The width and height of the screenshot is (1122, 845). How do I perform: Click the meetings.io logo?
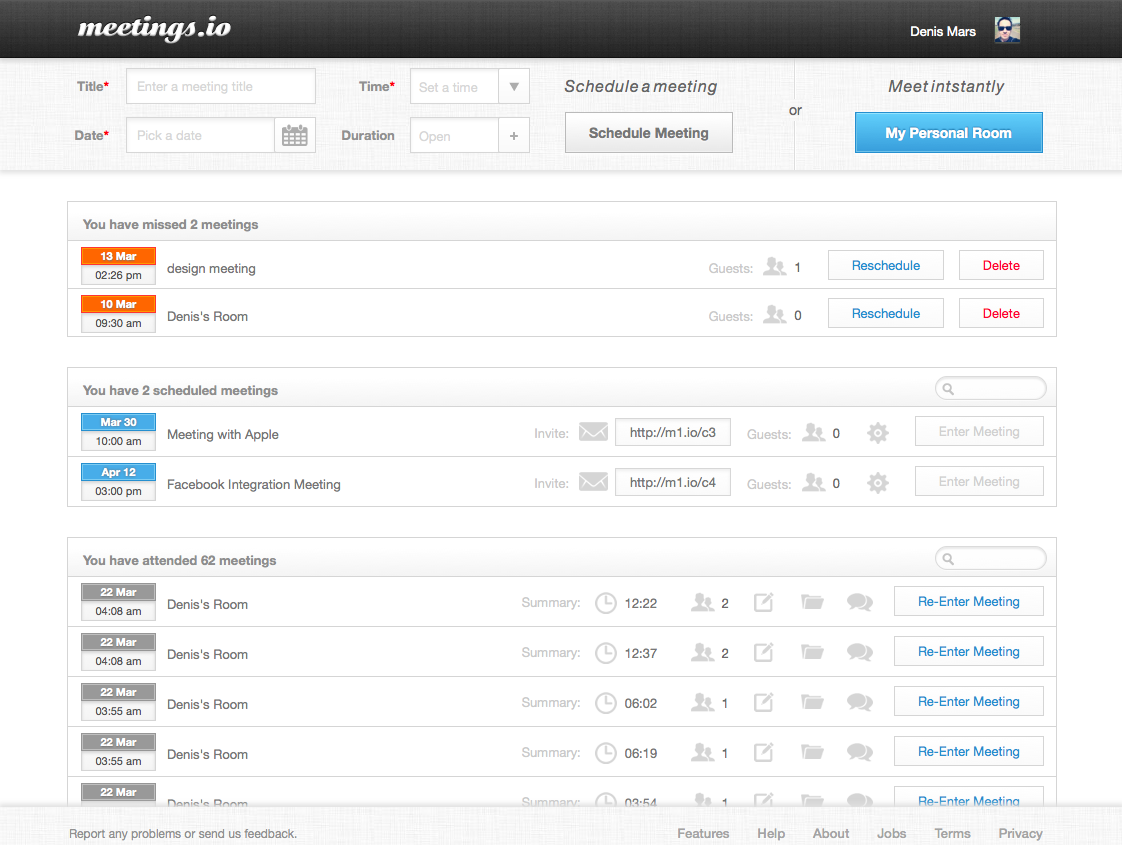(x=154, y=28)
